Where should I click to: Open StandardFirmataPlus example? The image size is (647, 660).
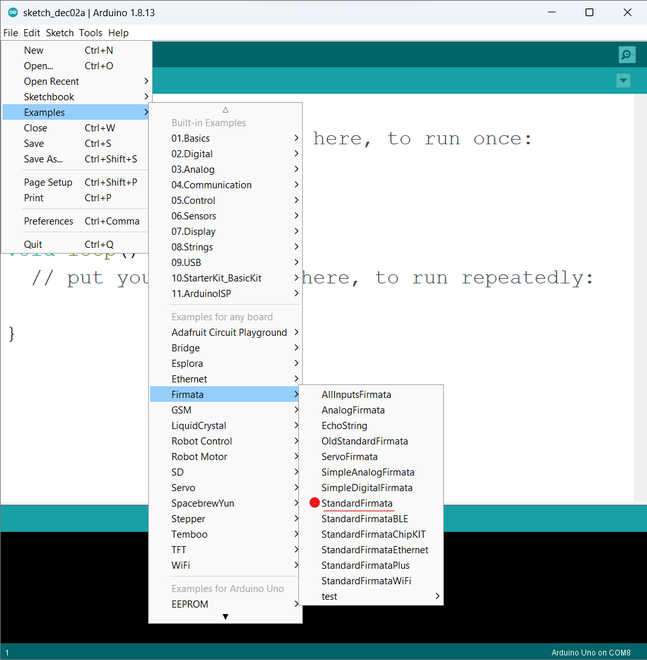(x=371, y=565)
